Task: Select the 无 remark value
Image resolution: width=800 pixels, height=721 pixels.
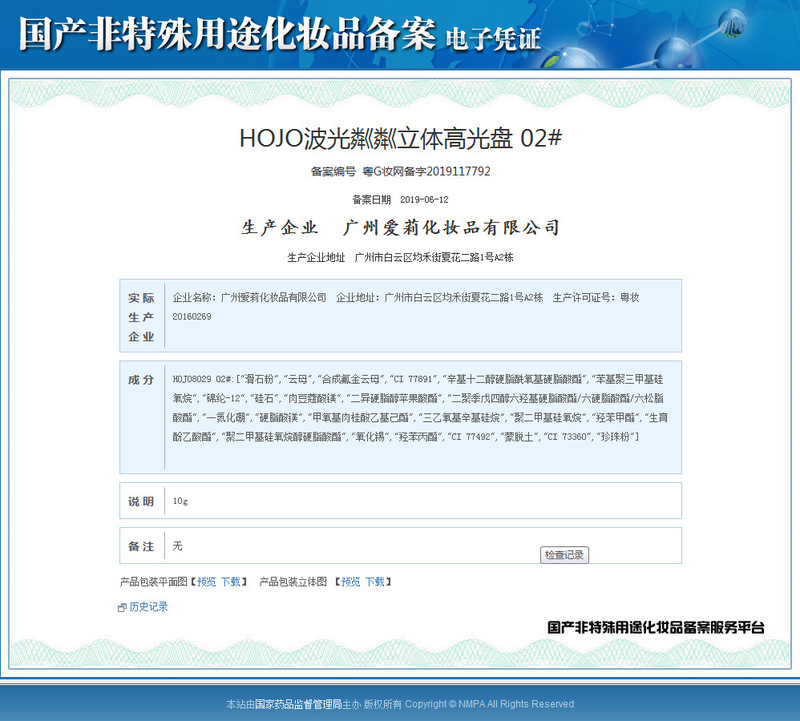Action: coord(178,546)
